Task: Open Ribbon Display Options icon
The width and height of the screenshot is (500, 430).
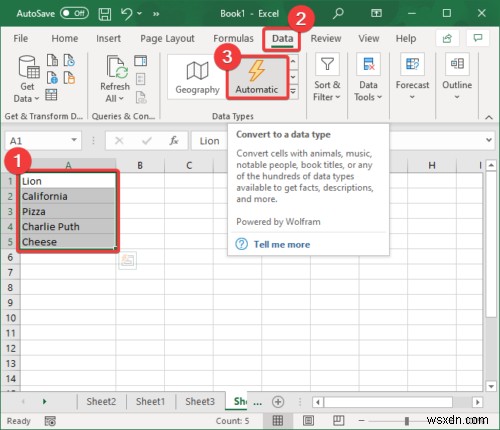Action: [x=376, y=13]
